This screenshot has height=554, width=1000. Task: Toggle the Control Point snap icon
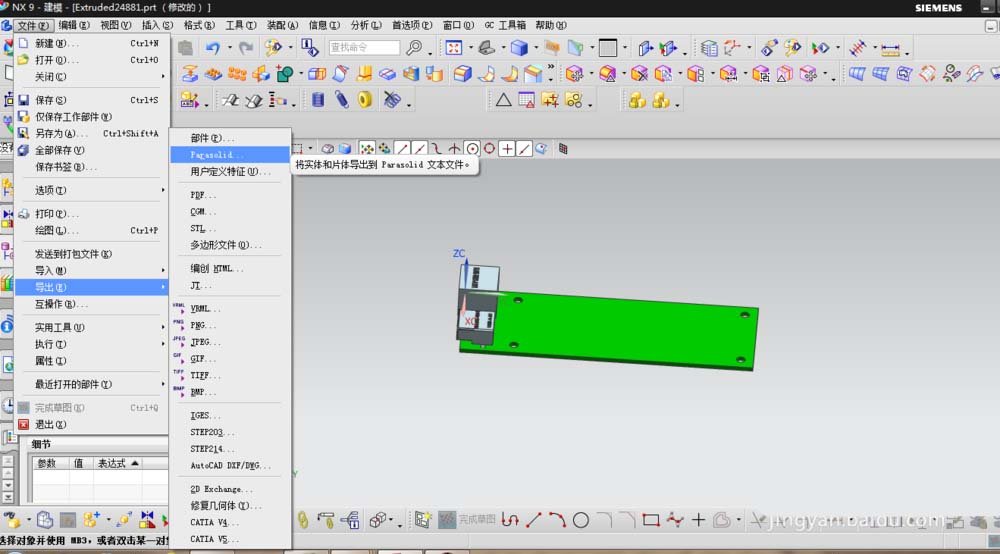coord(437,149)
